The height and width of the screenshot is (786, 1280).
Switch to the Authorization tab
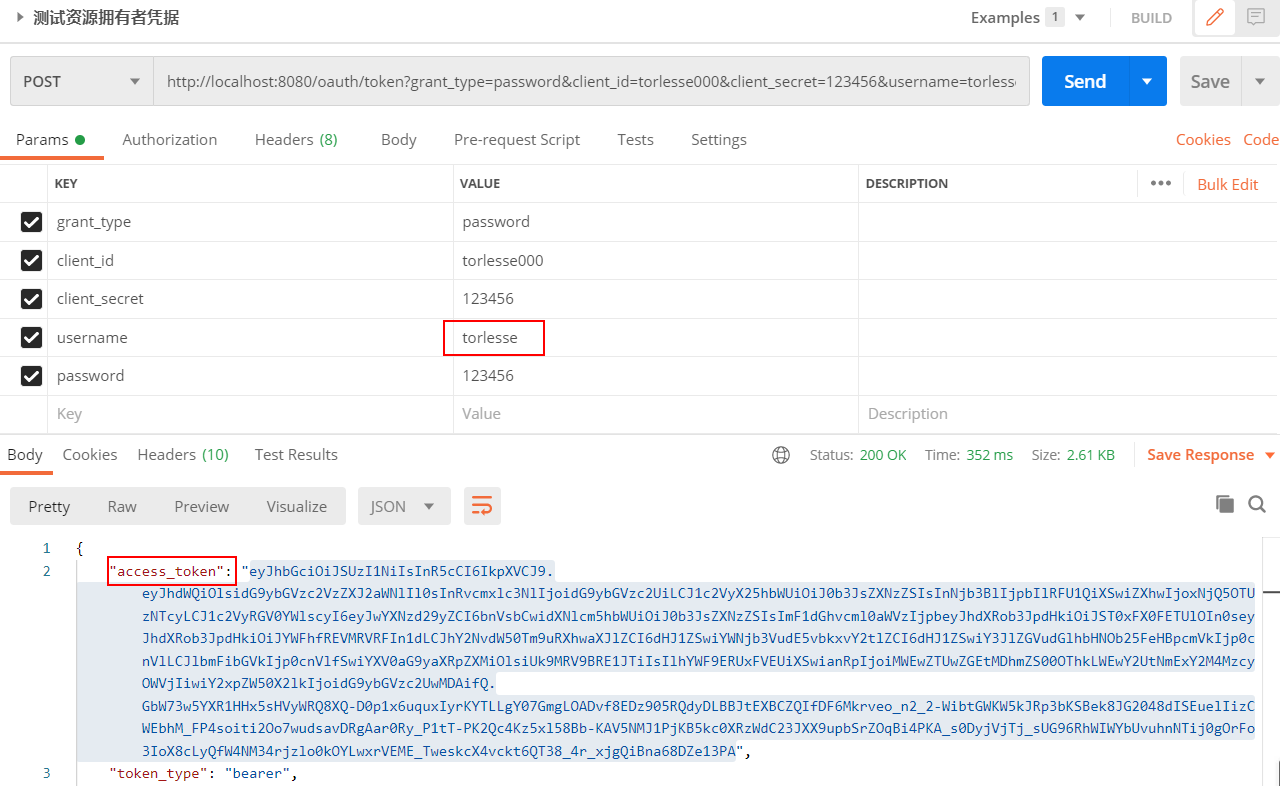[x=170, y=140]
